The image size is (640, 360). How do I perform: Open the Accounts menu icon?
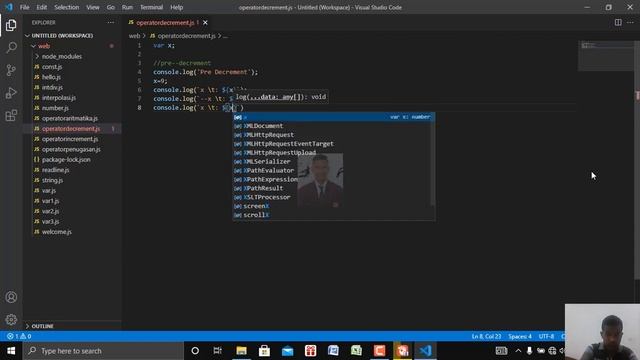[11, 297]
